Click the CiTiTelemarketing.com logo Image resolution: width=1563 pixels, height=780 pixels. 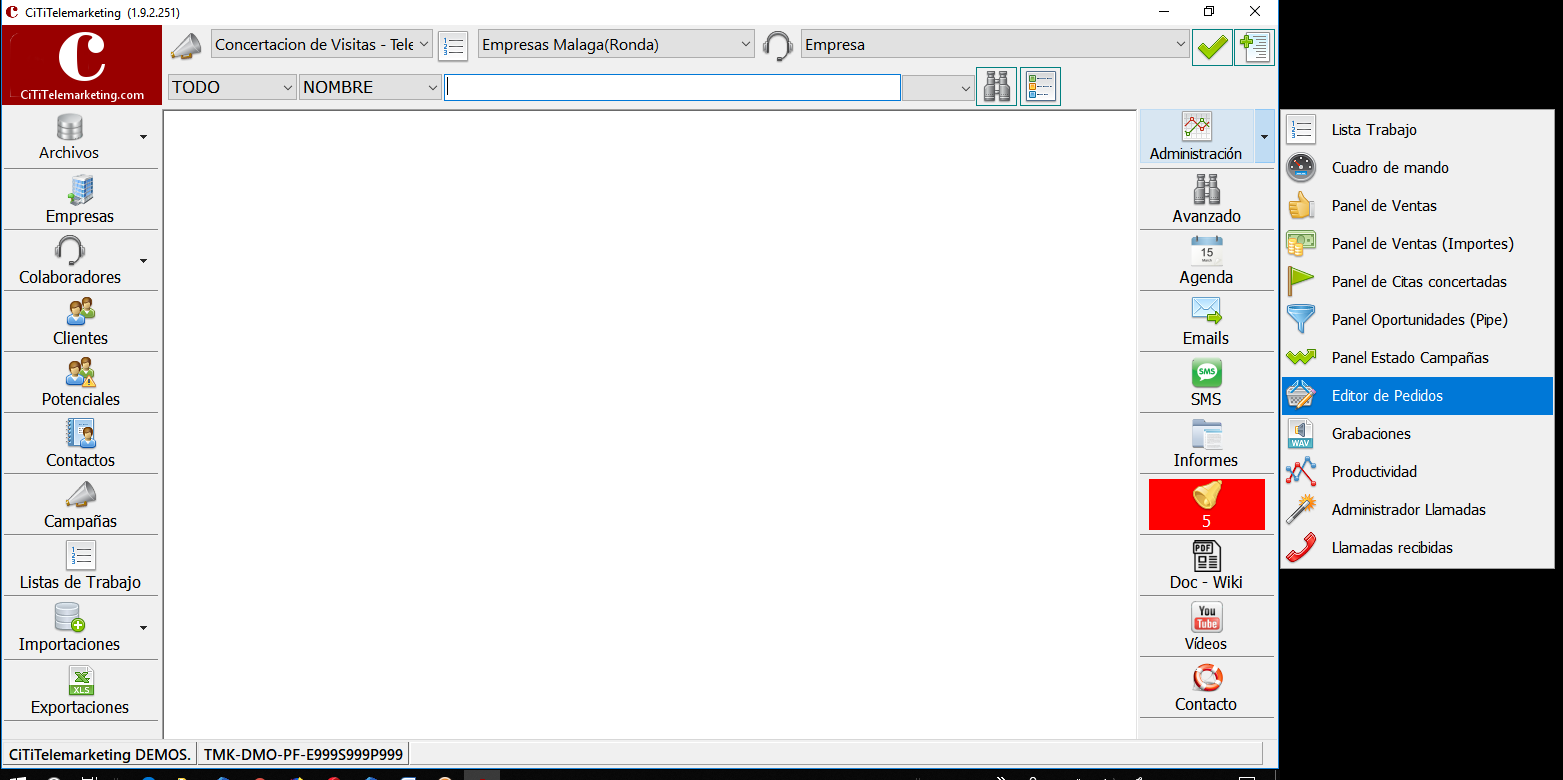click(x=82, y=65)
